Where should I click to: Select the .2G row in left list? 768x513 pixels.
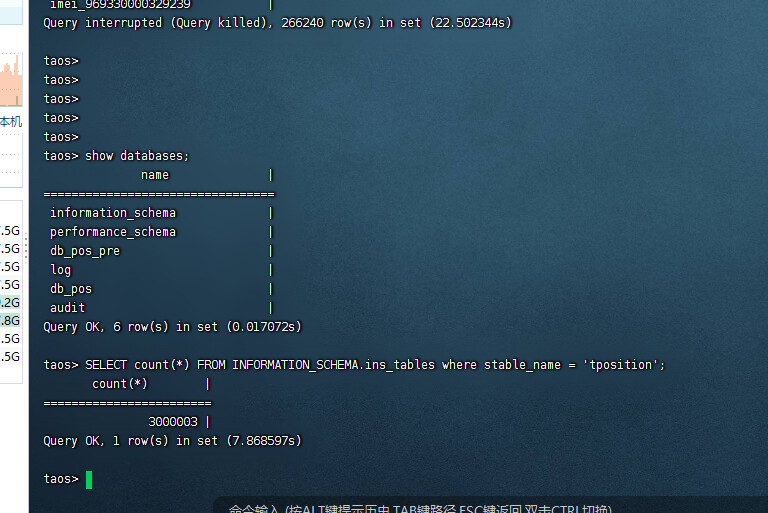click(x=10, y=302)
